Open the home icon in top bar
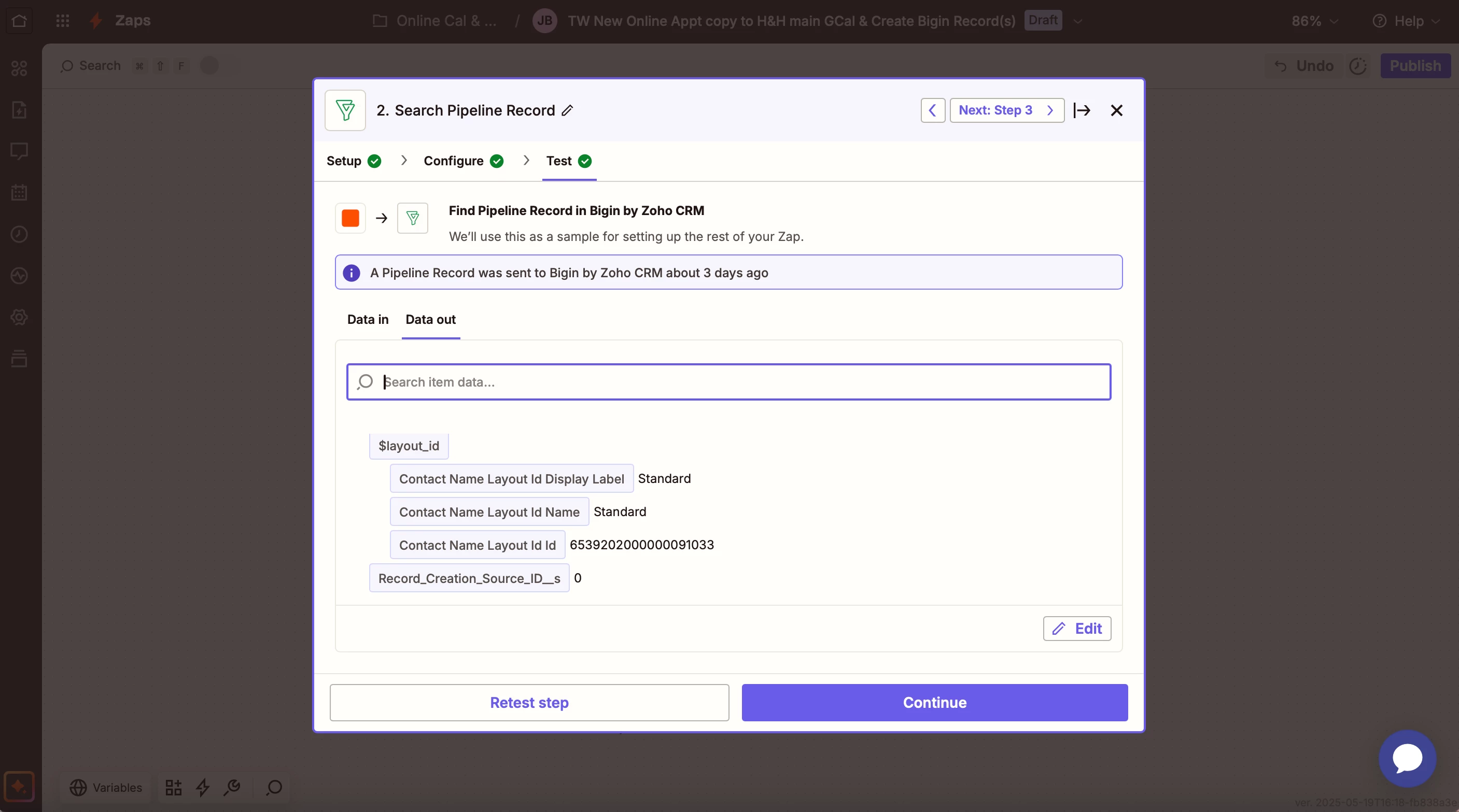Screen dimensions: 1459x812 tap(19, 21)
